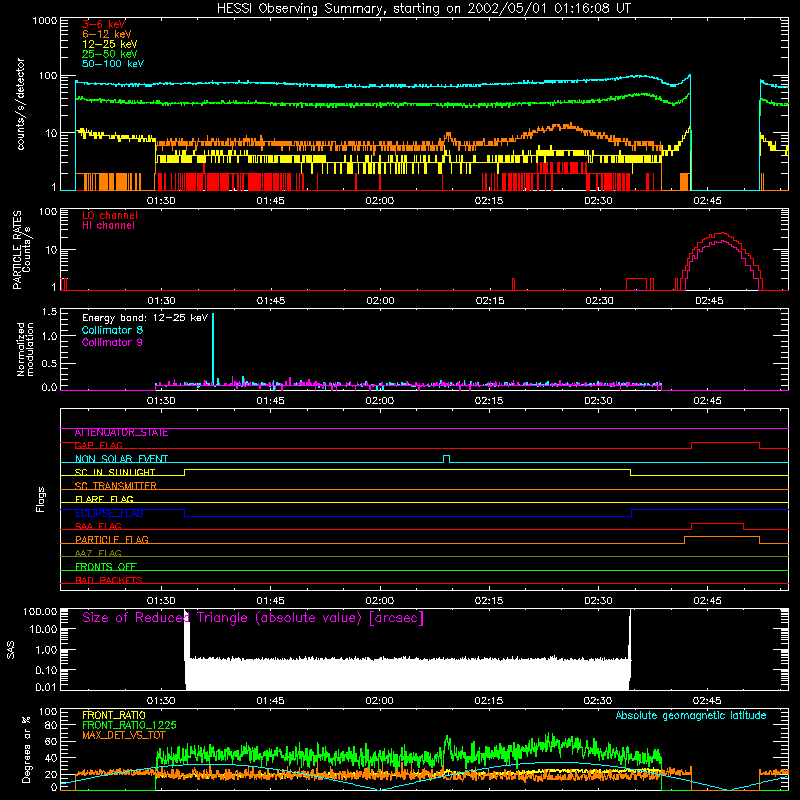Click the 'SC_TRANSMITTER' flag label
This screenshot has height=800, width=800.
[x=115, y=486]
